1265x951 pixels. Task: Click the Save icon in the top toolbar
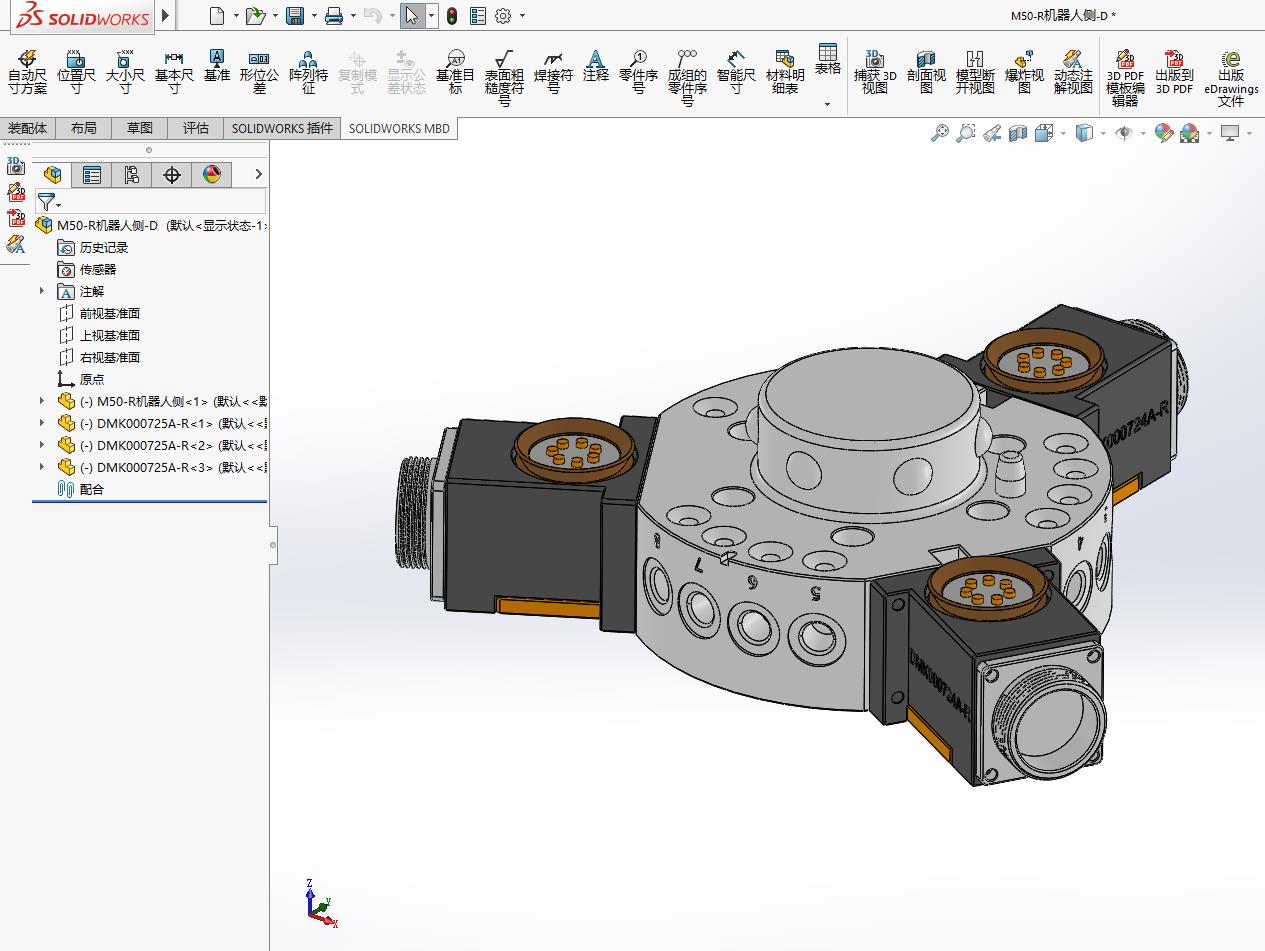(295, 15)
